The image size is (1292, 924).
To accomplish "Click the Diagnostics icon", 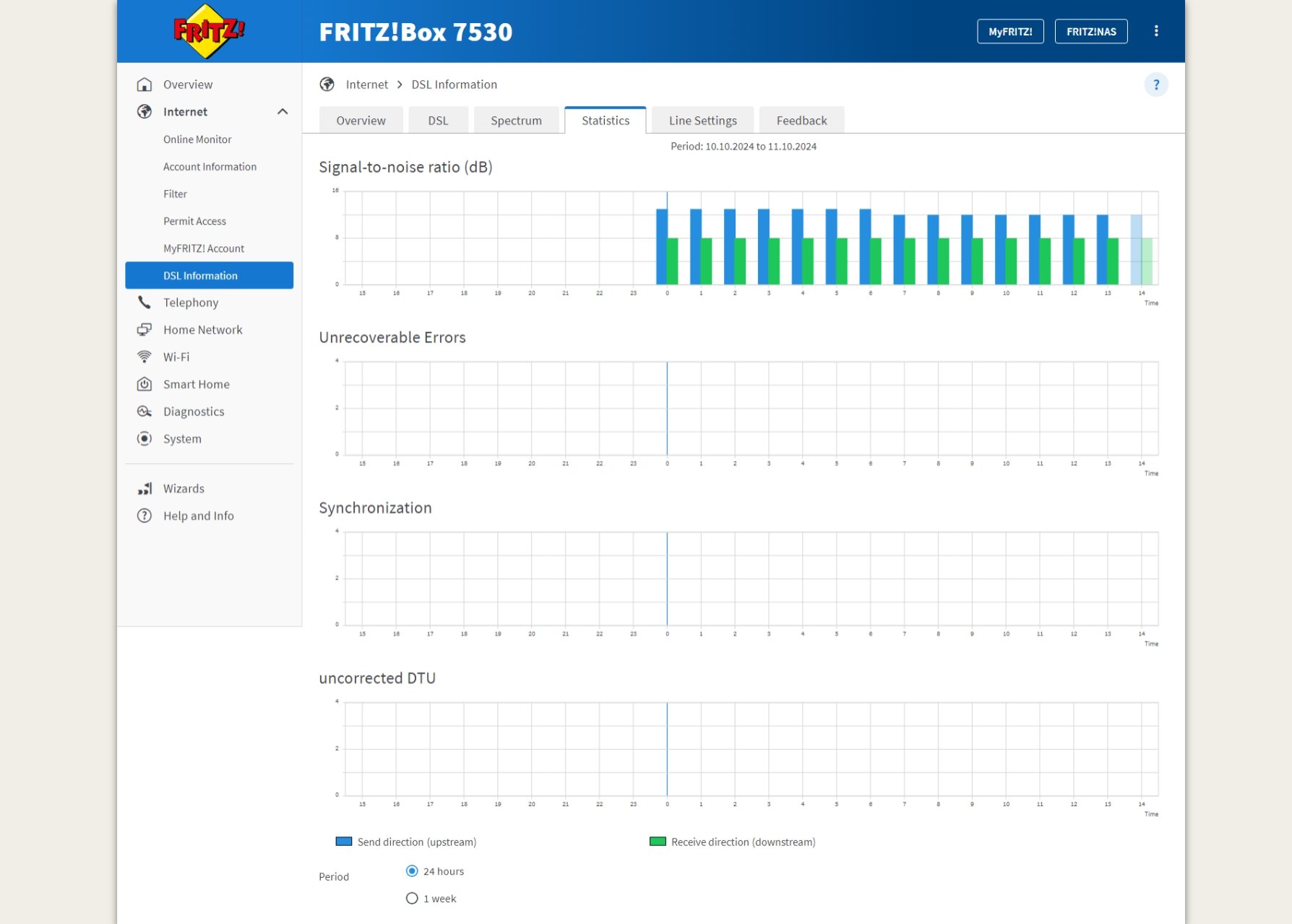I will tap(145, 412).
